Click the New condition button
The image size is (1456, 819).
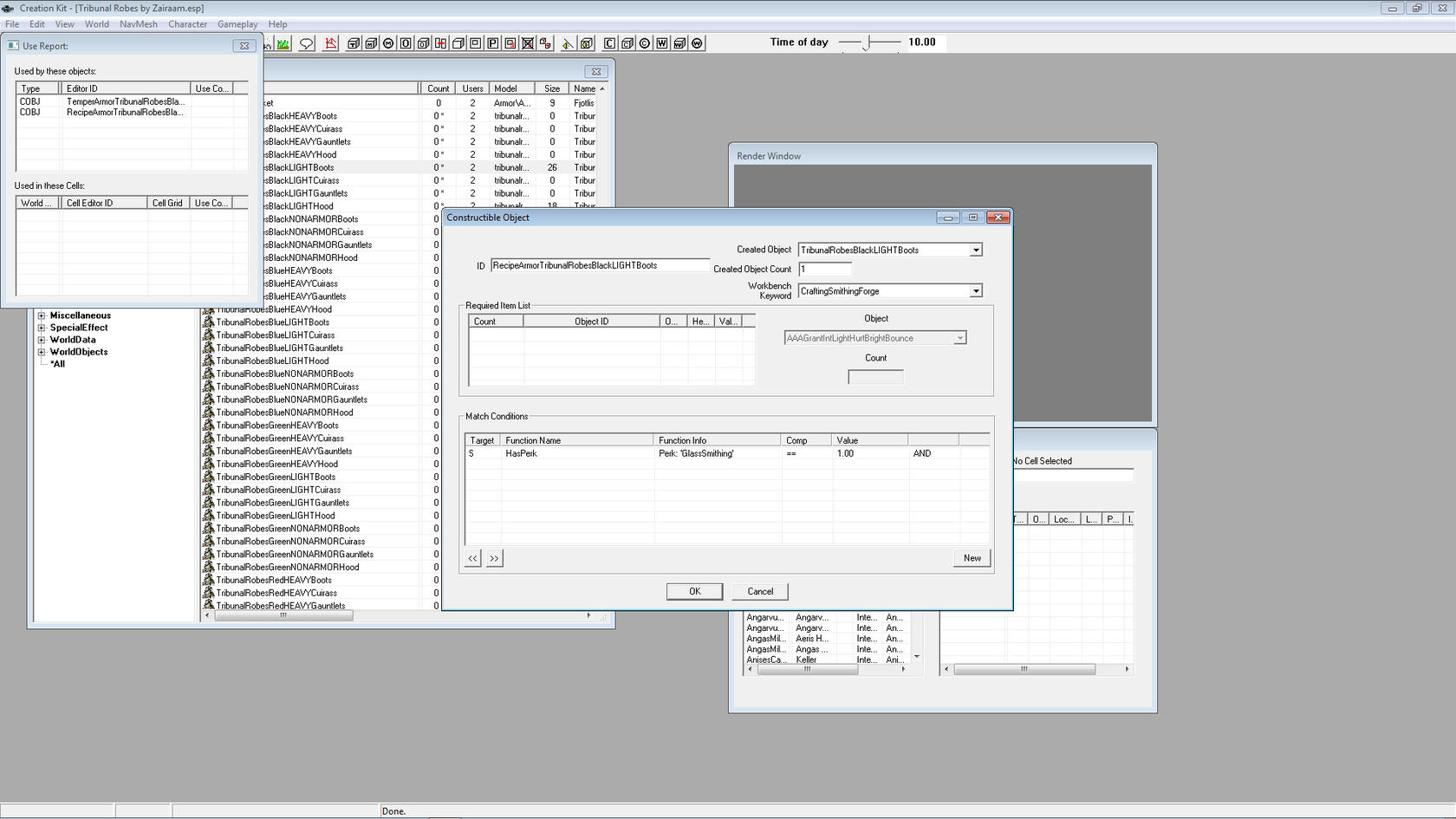click(972, 558)
